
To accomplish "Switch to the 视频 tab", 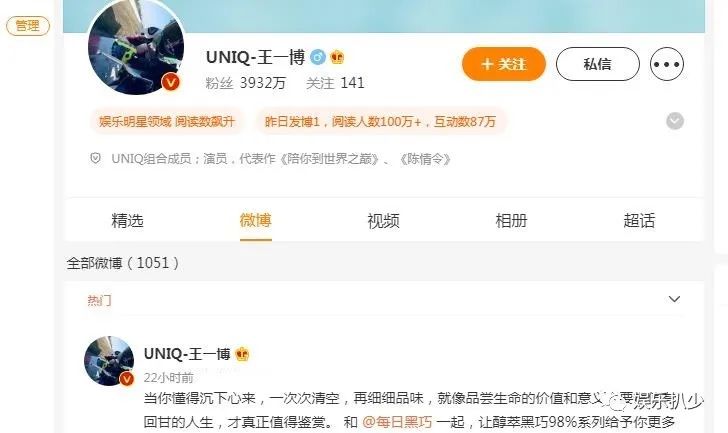I will coord(384,220).
